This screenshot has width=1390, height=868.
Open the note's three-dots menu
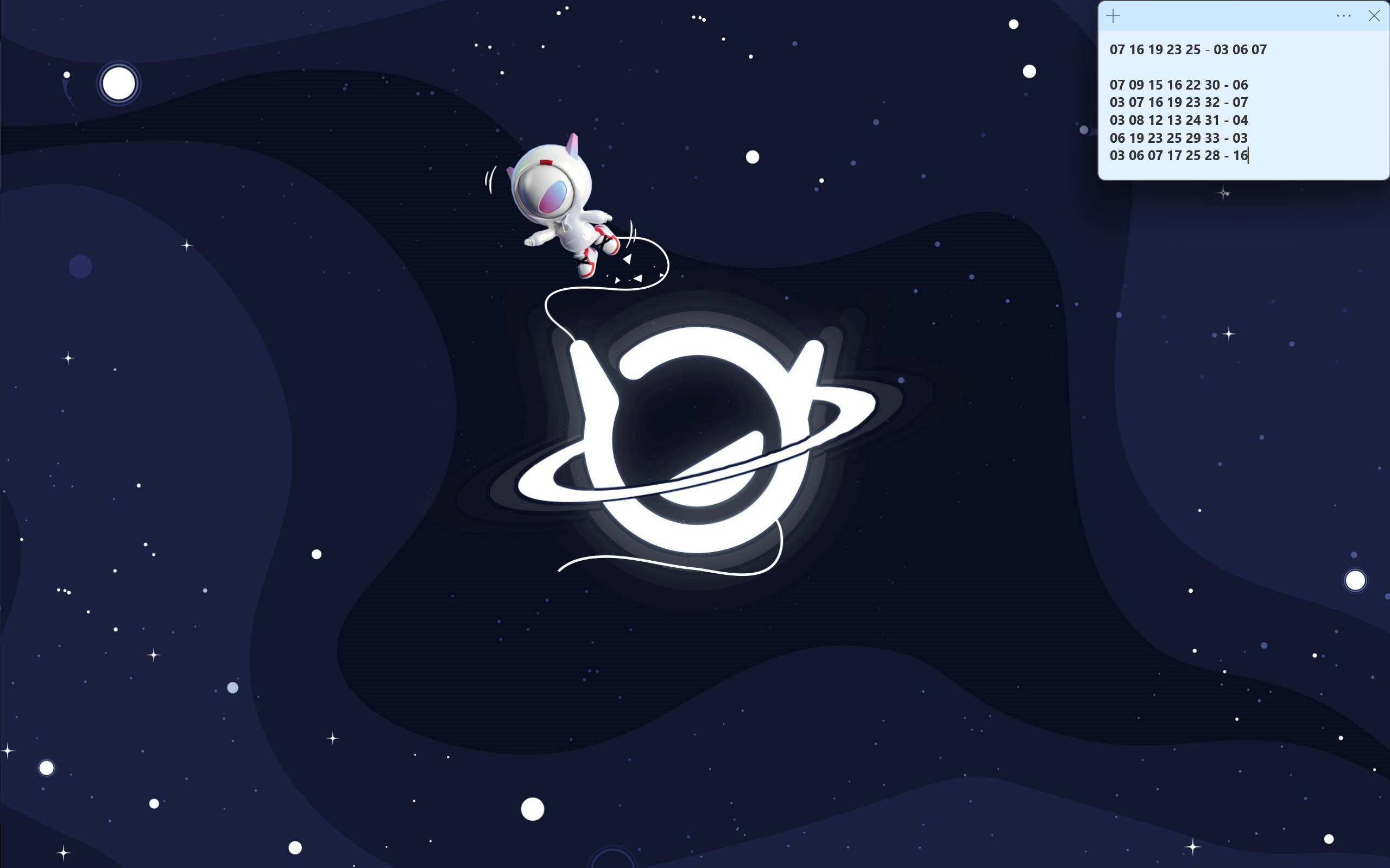[x=1343, y=16]
